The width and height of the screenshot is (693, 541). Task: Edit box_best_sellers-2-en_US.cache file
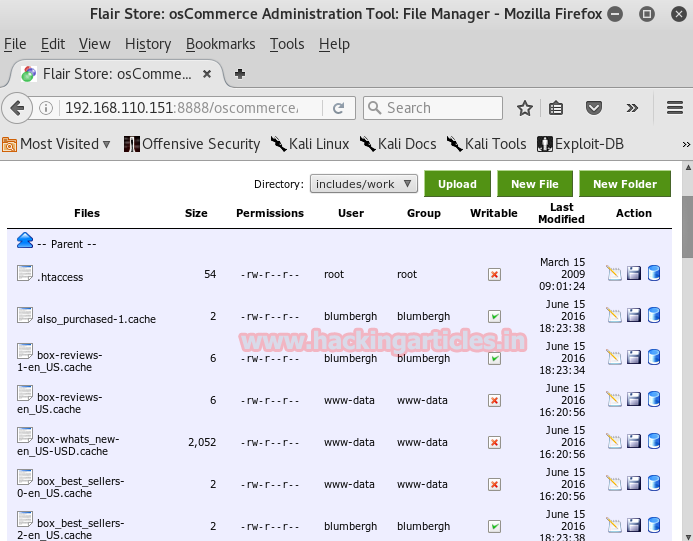(x=614, y=526)
